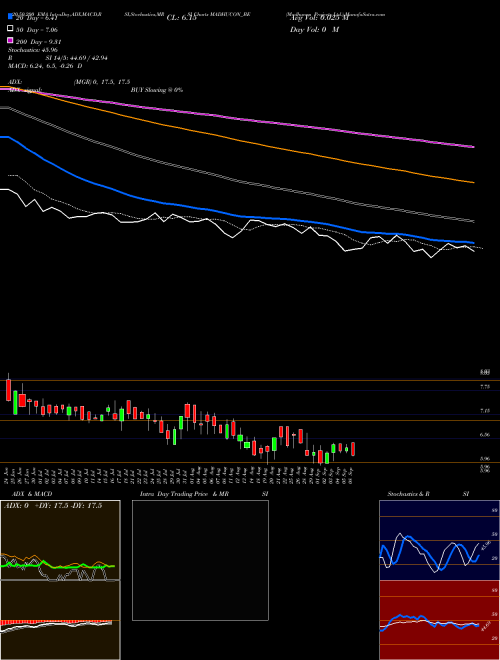Click the 'Avg Vol: 0.025 M' label
Image resolution: width=500 pixels, height=660 pixels.
click(x=319, y=18)
